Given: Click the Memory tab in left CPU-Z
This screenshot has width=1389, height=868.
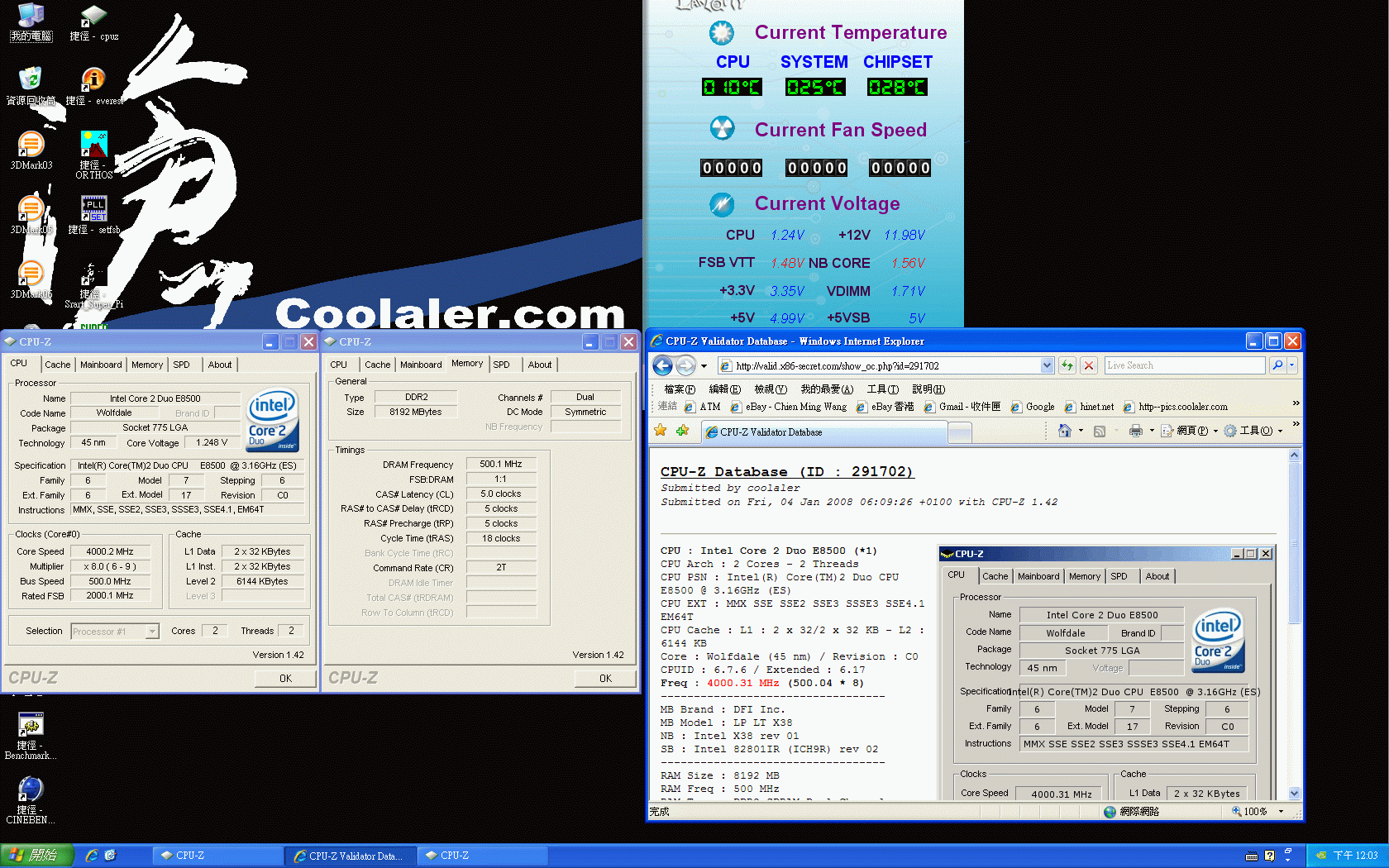Looking at the screenshot, I should coord(147,365).
